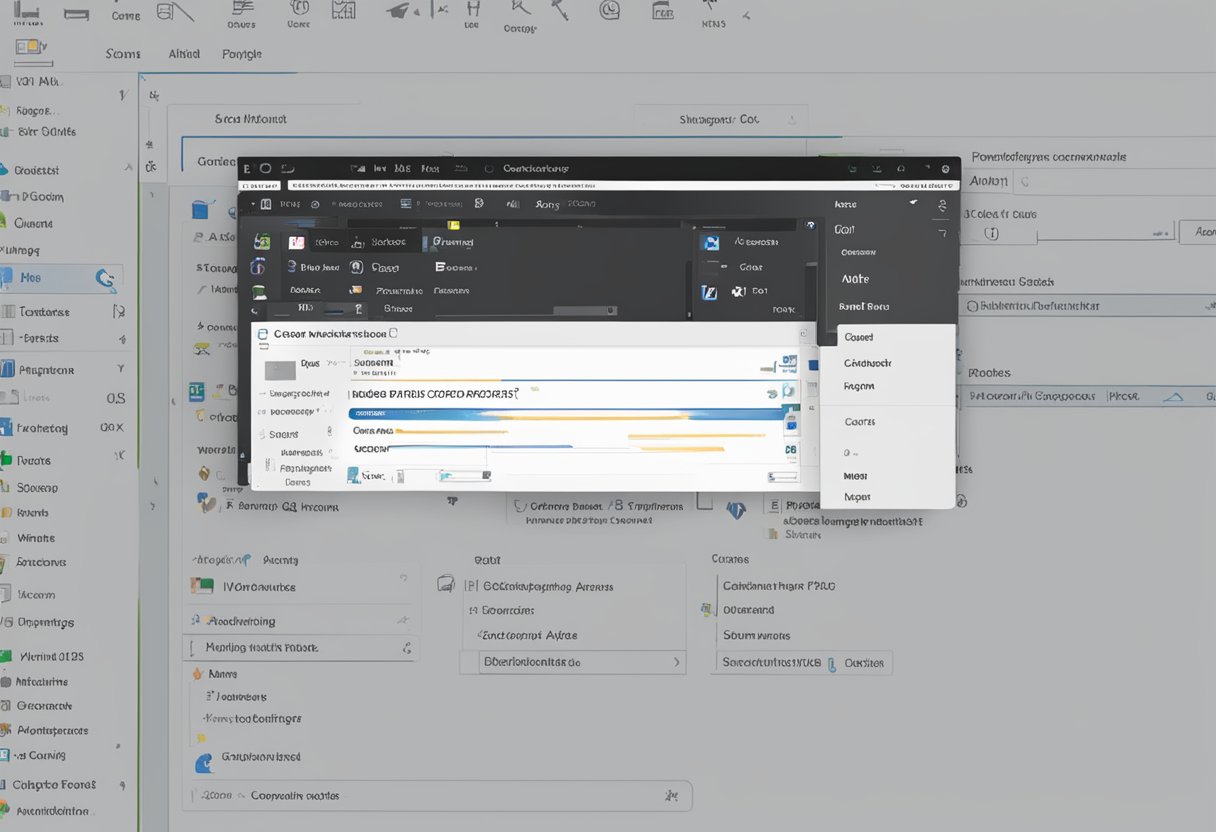Click the blue swirl icon on highlighted 'Hos' row
1216x832 pixels.
pyautogui.click(x=105, y=280)
